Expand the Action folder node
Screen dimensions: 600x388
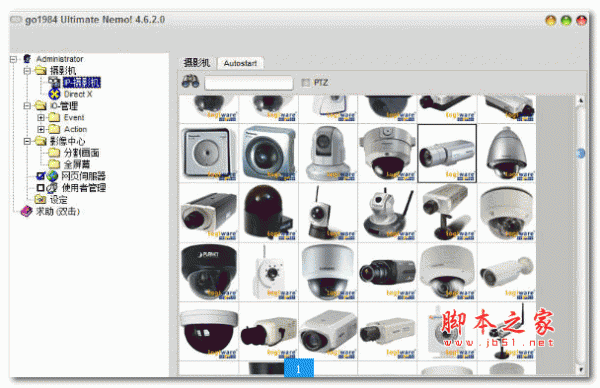[x=41, y=129]
